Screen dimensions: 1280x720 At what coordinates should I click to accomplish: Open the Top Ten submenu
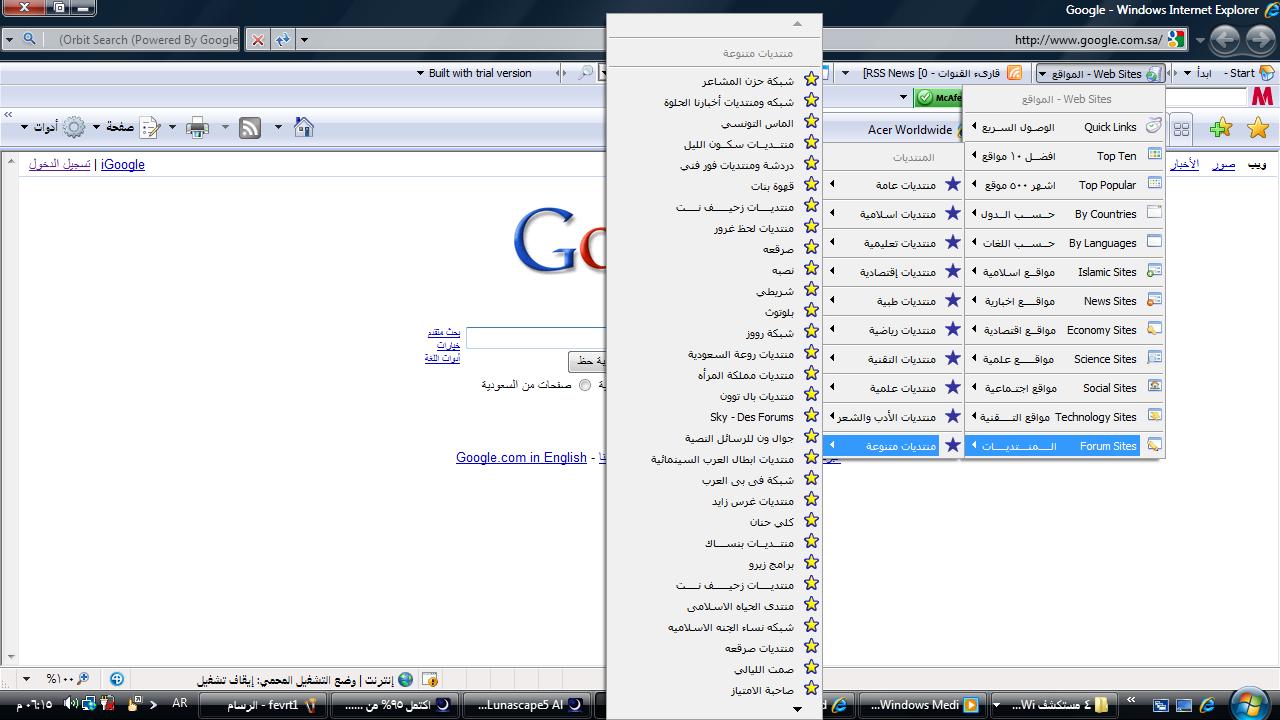tap(1065, 156)
